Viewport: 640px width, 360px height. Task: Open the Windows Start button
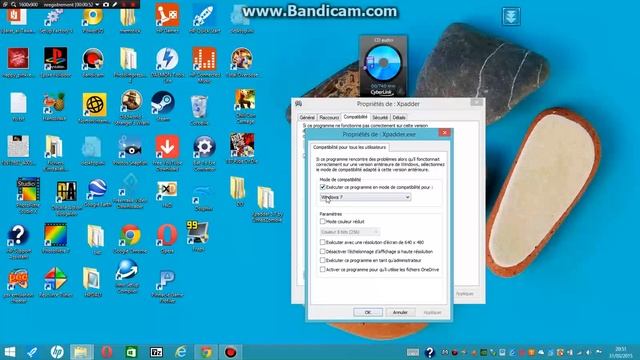(x=9, y=352)
